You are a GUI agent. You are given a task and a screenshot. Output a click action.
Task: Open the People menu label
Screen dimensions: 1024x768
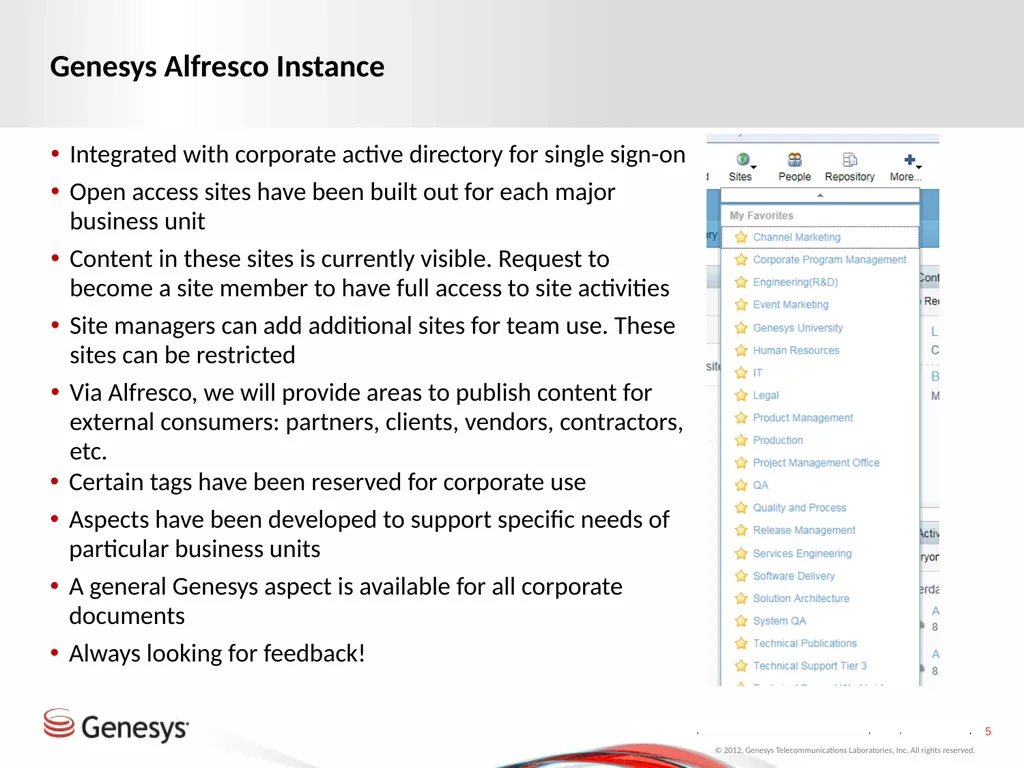click(794, 177)
